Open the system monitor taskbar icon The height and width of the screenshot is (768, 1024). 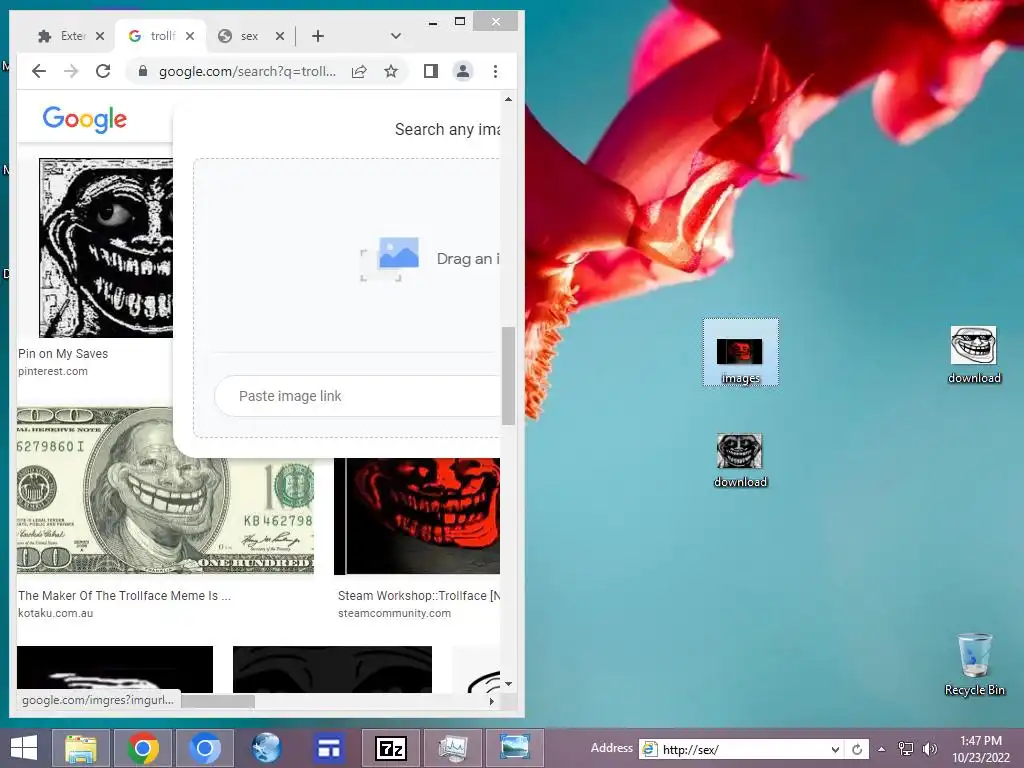[453, 748]
